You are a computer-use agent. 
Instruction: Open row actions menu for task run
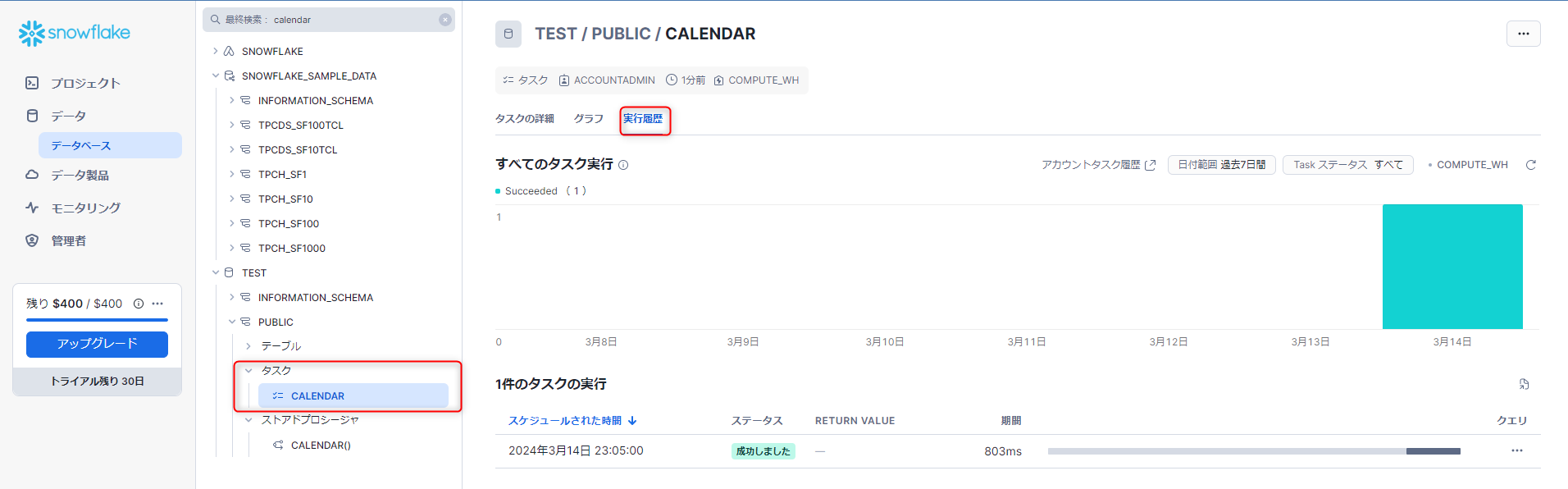(x=1516, y=450)
